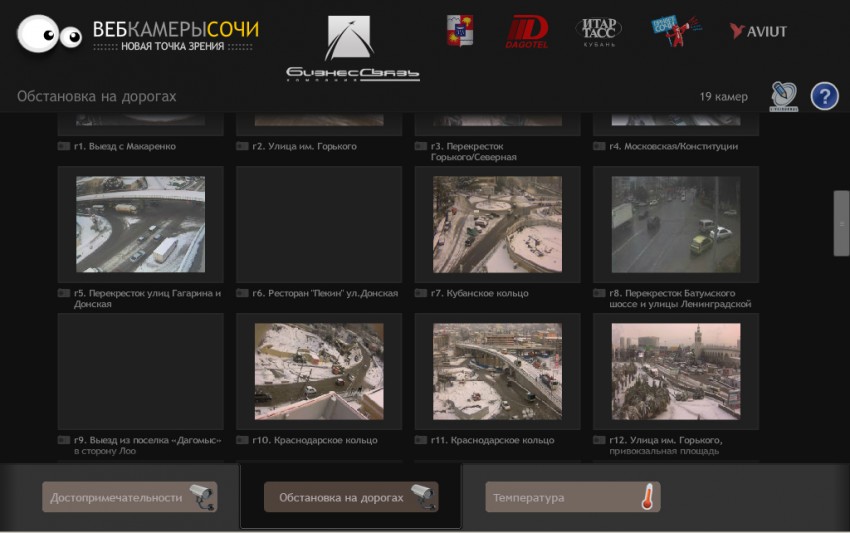Open the ITAR-TASS Kuban logo
Viewport: 850px width, 533px height.
pyautogui.click(x=597, y=32)
